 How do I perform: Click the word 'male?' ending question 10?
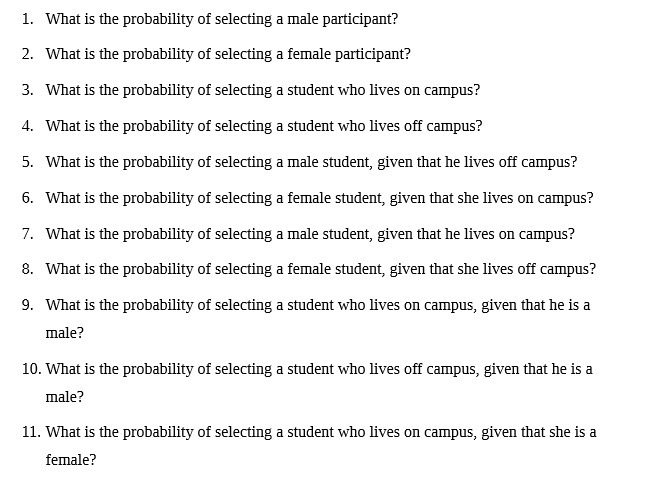[64, 397]
